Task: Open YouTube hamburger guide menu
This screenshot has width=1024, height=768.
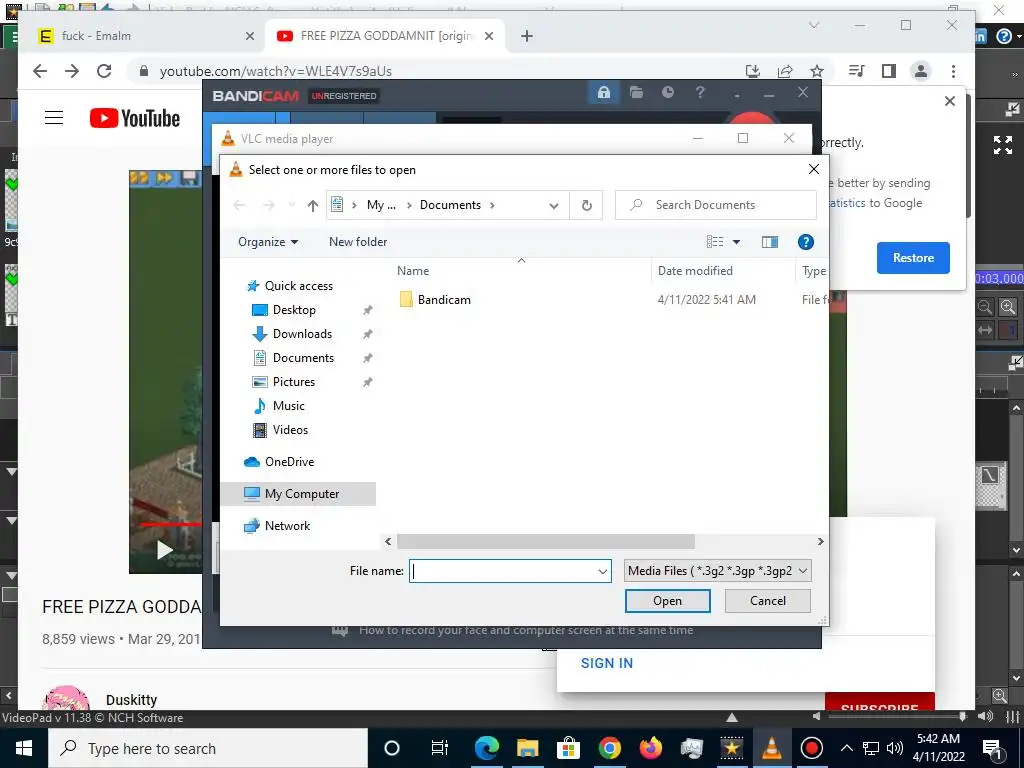Action: pos(54,118)
